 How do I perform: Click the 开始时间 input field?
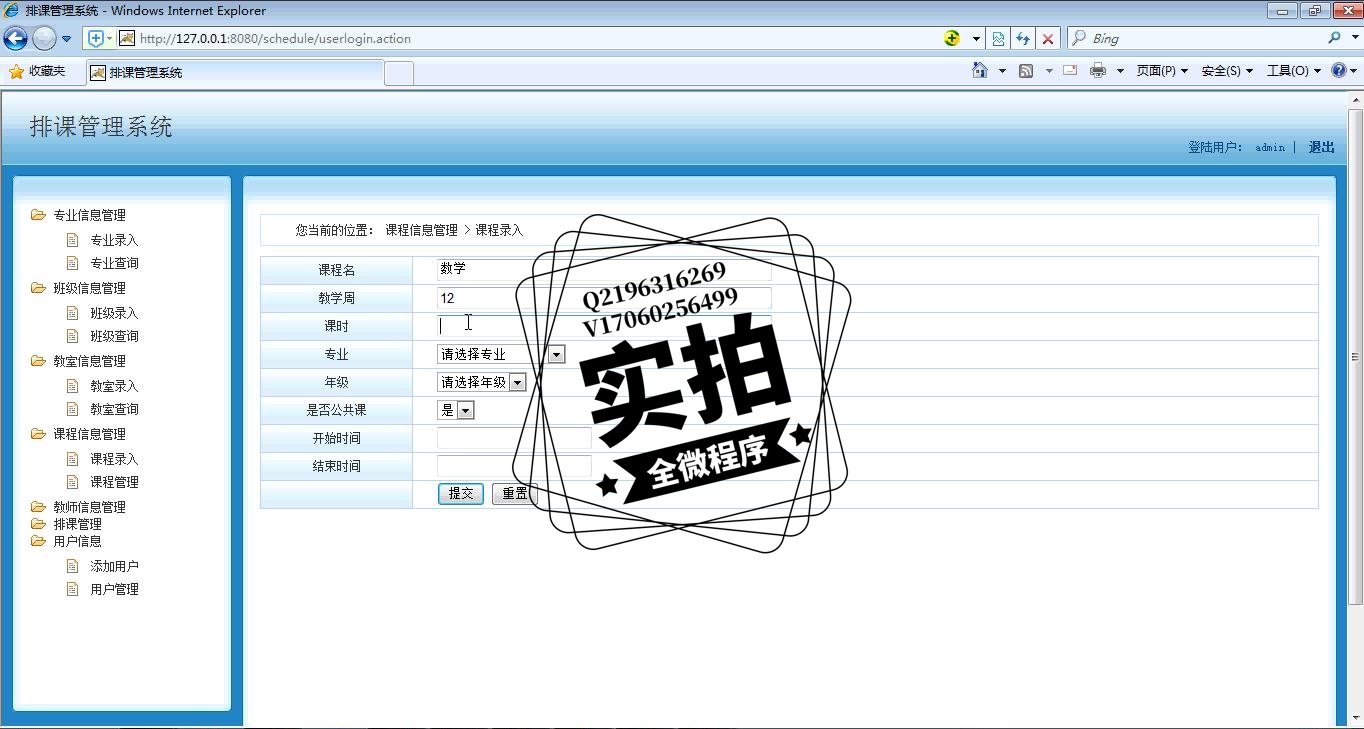(514, 438)
